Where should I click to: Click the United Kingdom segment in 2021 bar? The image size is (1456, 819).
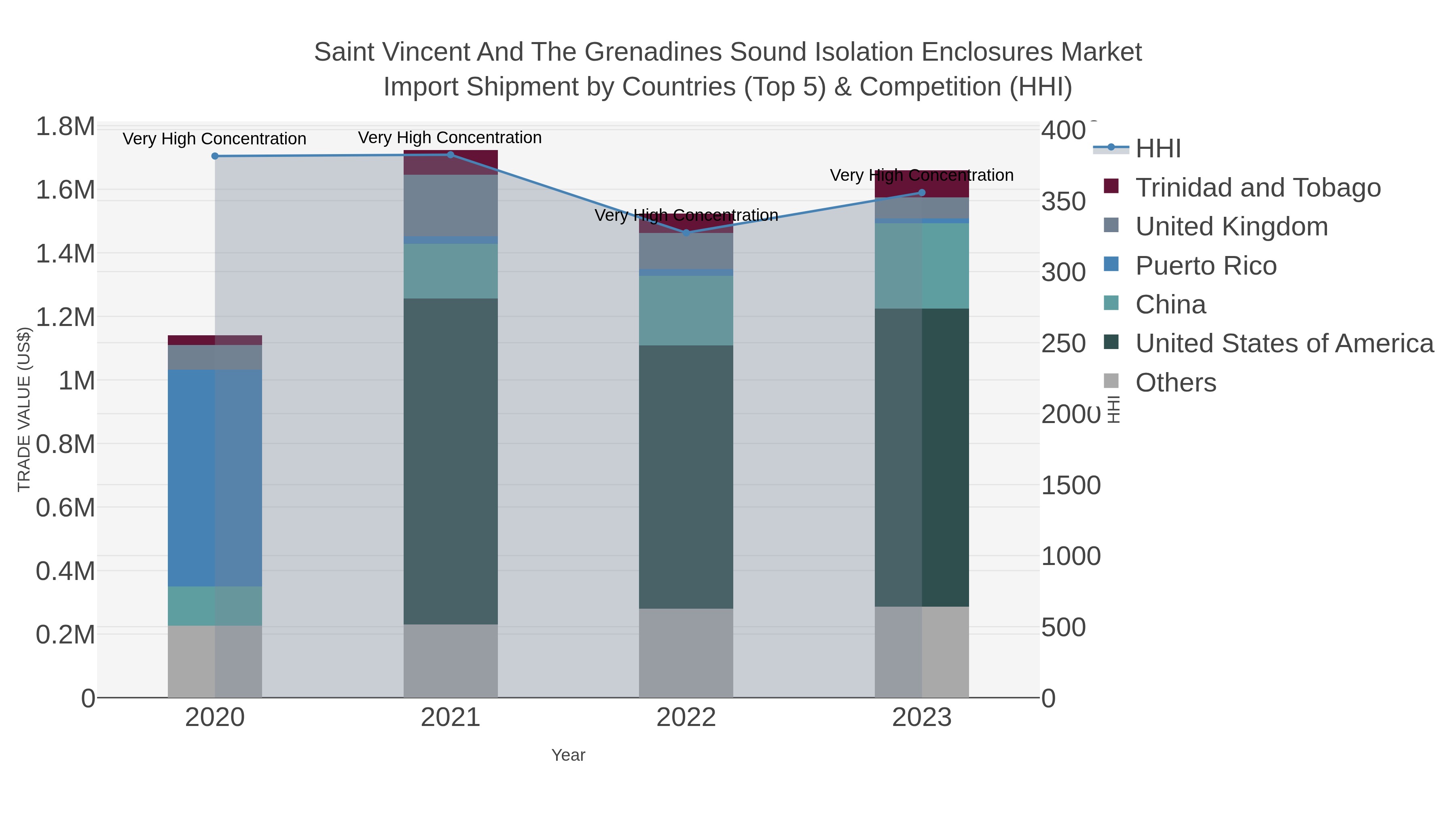click(451, 206)
